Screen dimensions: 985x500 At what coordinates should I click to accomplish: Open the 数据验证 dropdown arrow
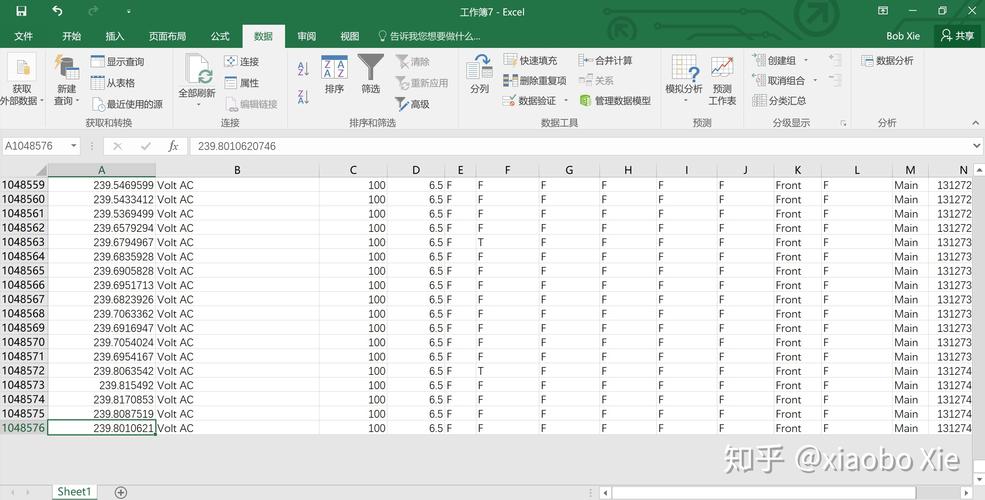click(566, 101)
